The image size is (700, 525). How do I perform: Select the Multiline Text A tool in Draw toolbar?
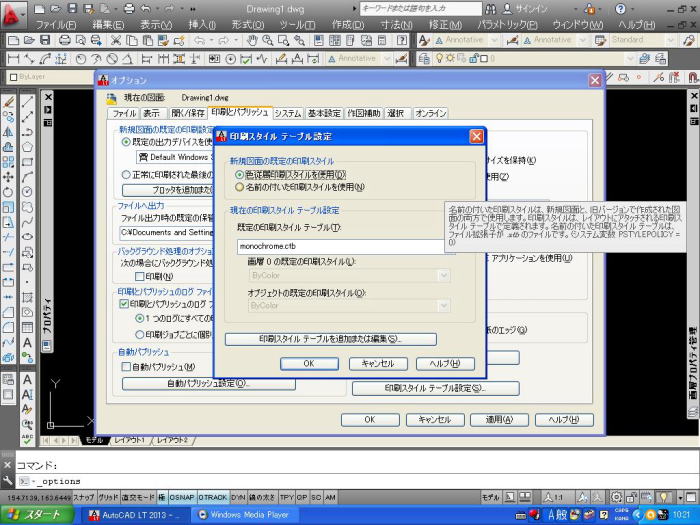(x=27, y=342)
